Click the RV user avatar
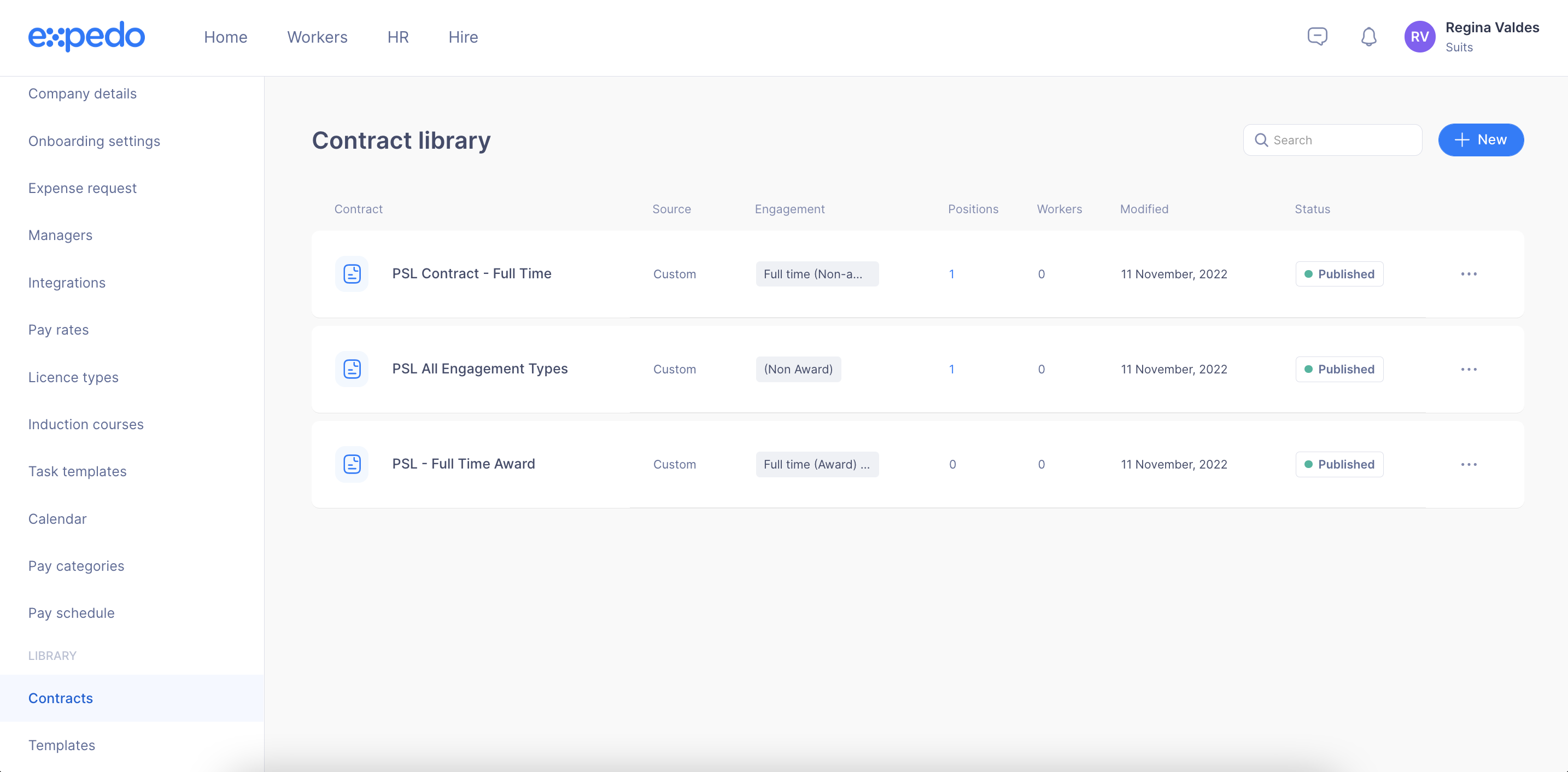This screenshot has width=1568, height=772. coord(1419,37)
